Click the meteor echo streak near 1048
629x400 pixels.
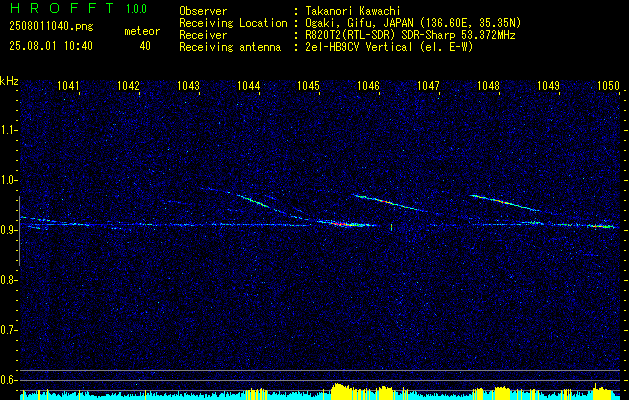(x=505, y=202)
